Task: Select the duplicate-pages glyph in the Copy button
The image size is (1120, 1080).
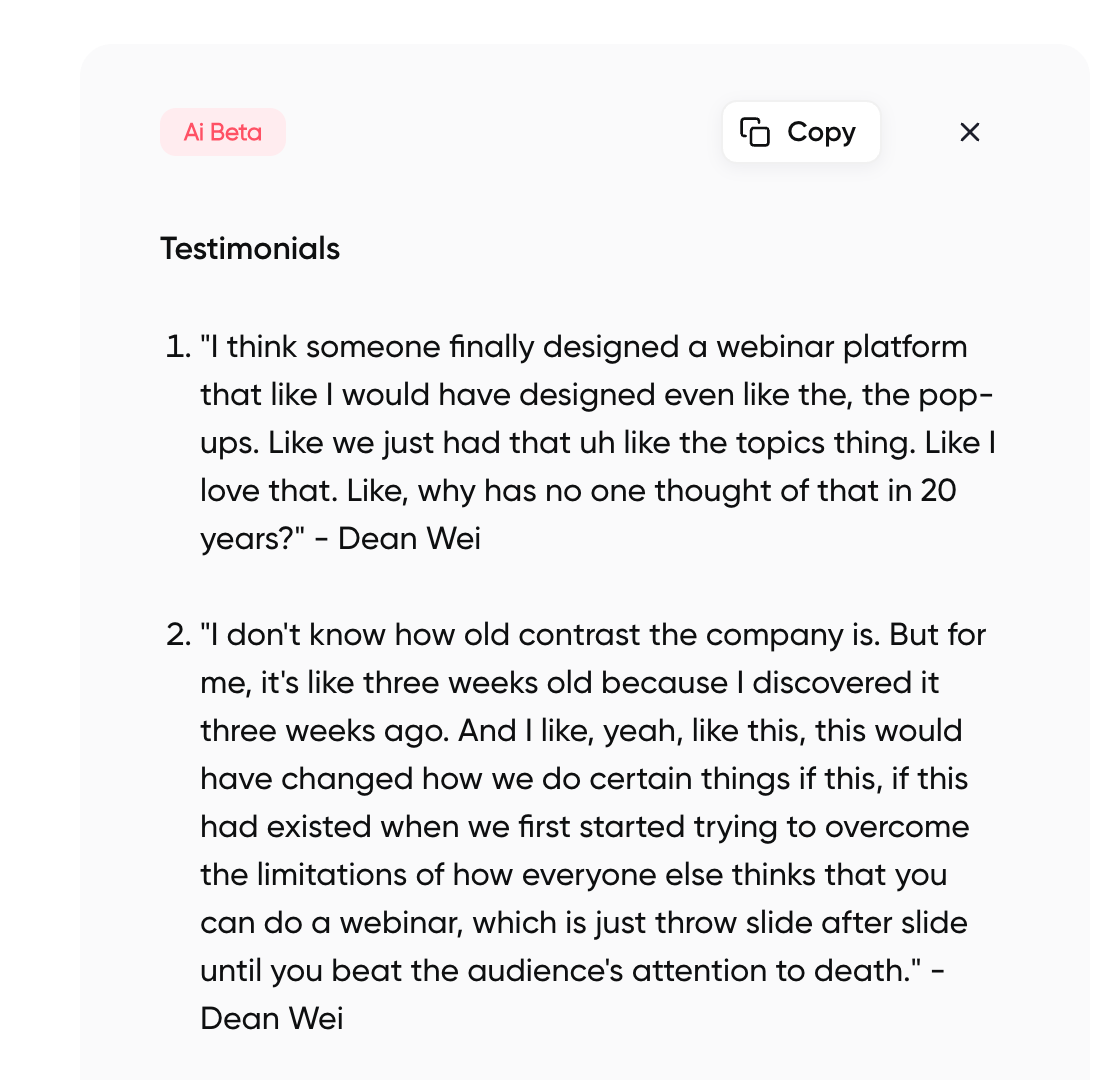Action: 755,131
